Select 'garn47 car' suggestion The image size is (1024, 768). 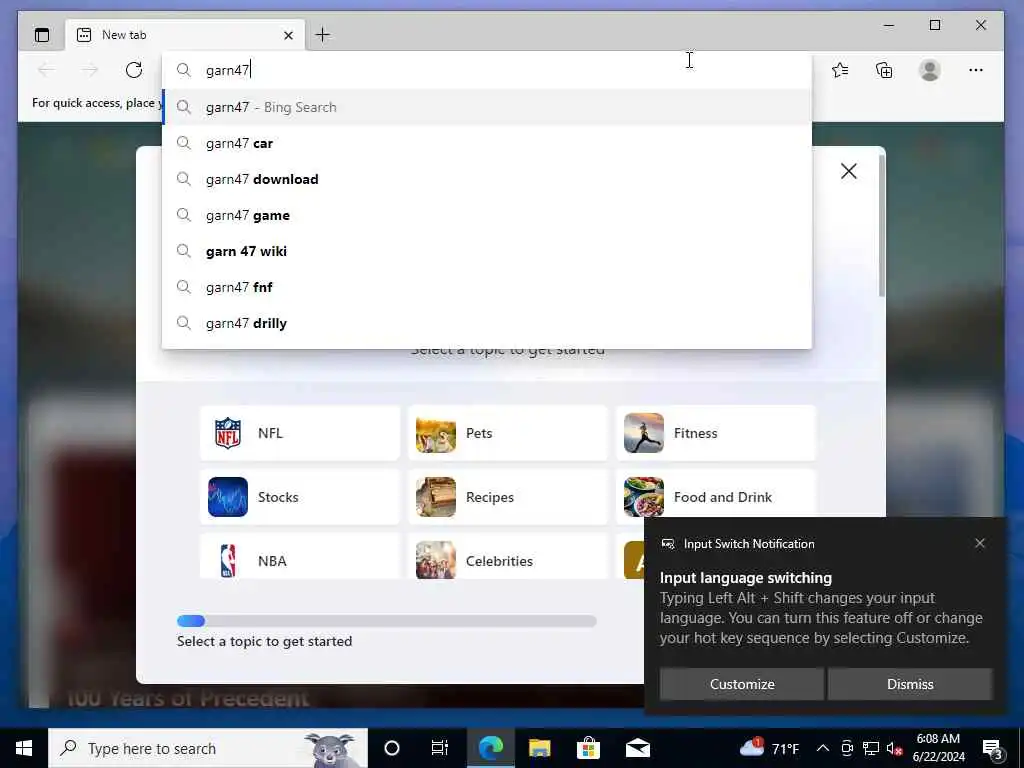point(487,143)
